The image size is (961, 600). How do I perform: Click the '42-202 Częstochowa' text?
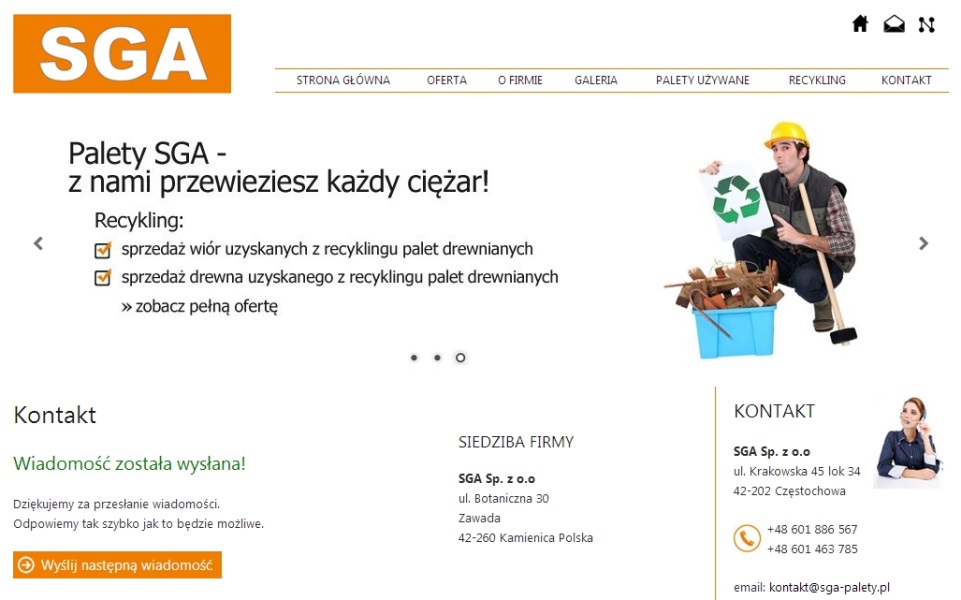tap(789, 491)
